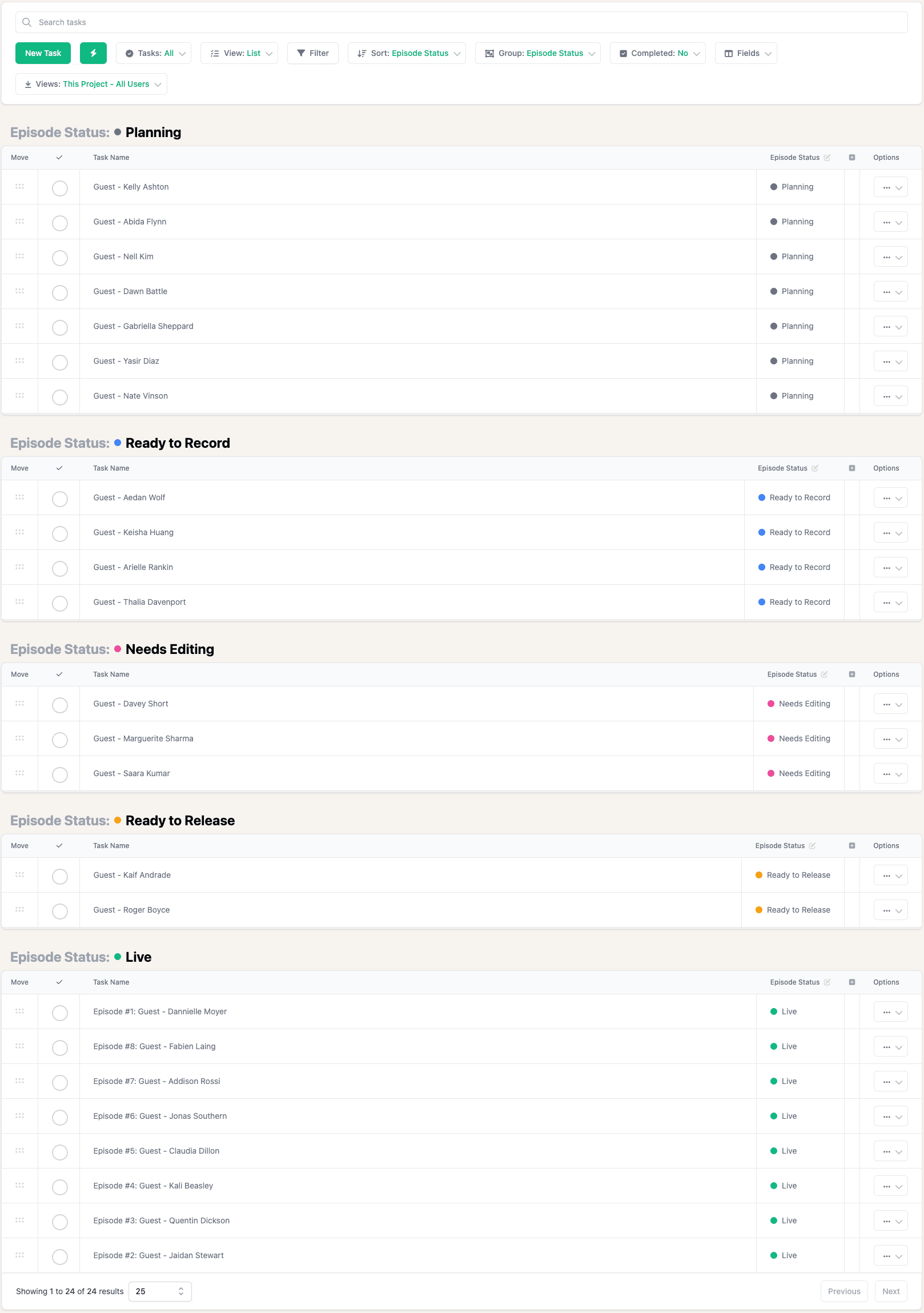Viewport: 924px width, 1313px height.
Task: Check off Guest - Aedan Wolf task
Action: click(59, 499)
